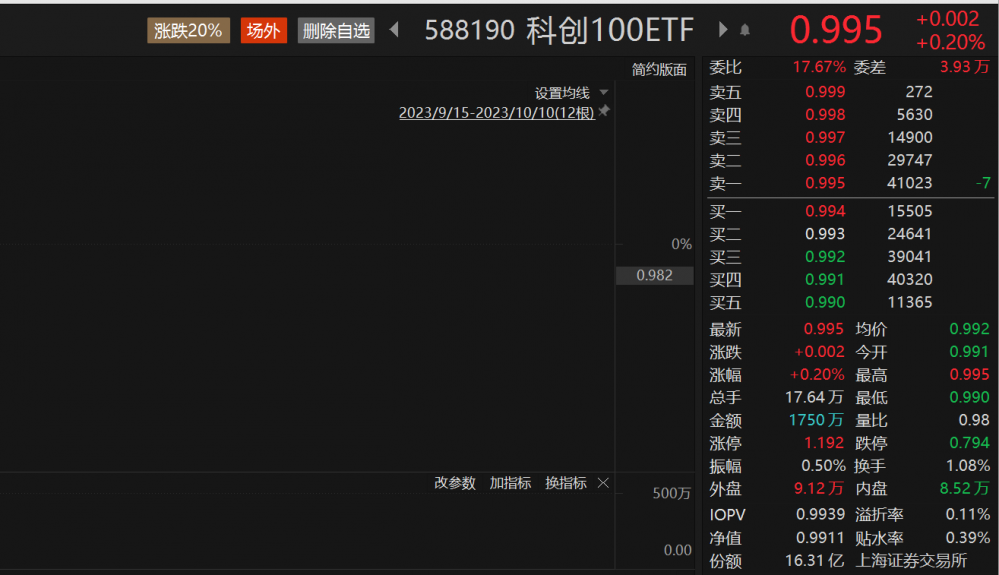The image size is (999, 575).
Task: Pin the date range with pushpin icon
Action: [x=604, y=112]
